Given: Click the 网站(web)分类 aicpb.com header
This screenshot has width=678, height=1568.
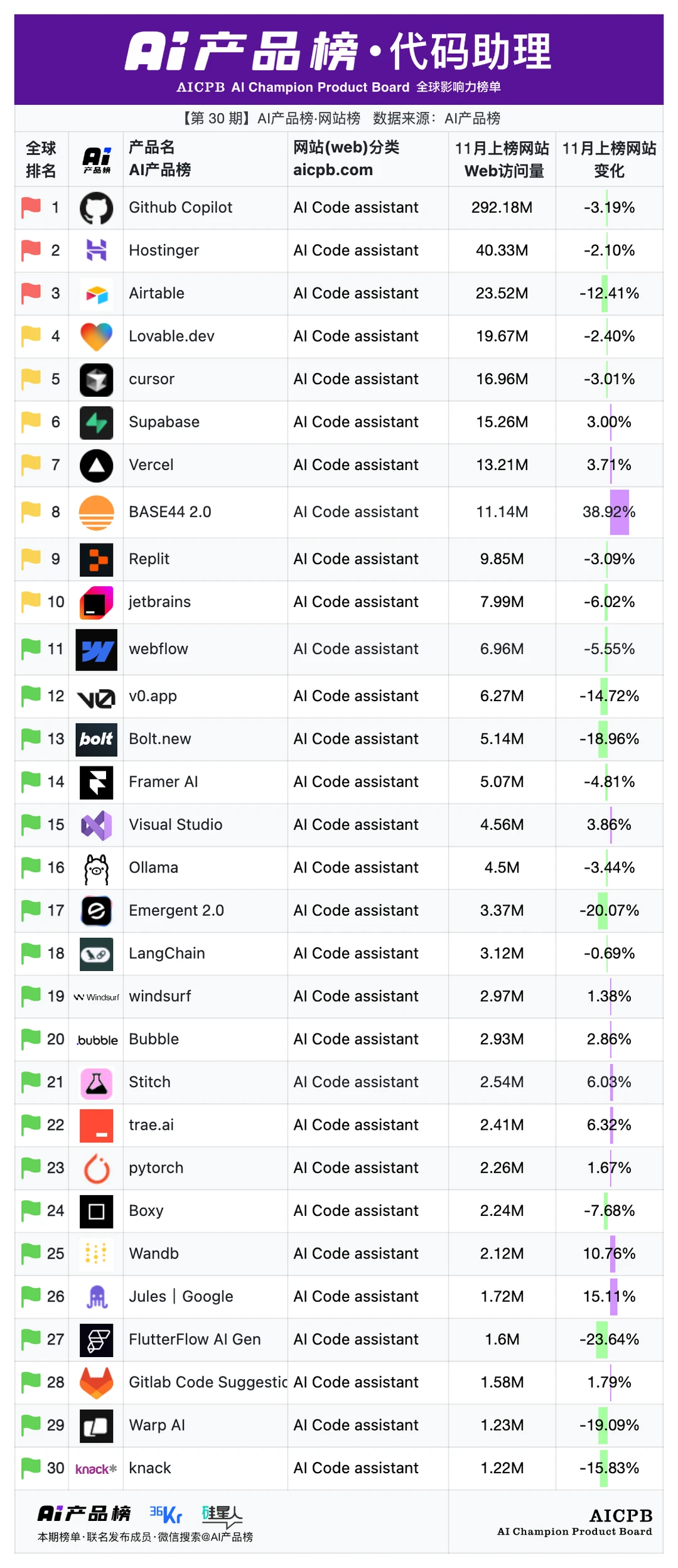Looking at the screenshot, I should 346,159.
